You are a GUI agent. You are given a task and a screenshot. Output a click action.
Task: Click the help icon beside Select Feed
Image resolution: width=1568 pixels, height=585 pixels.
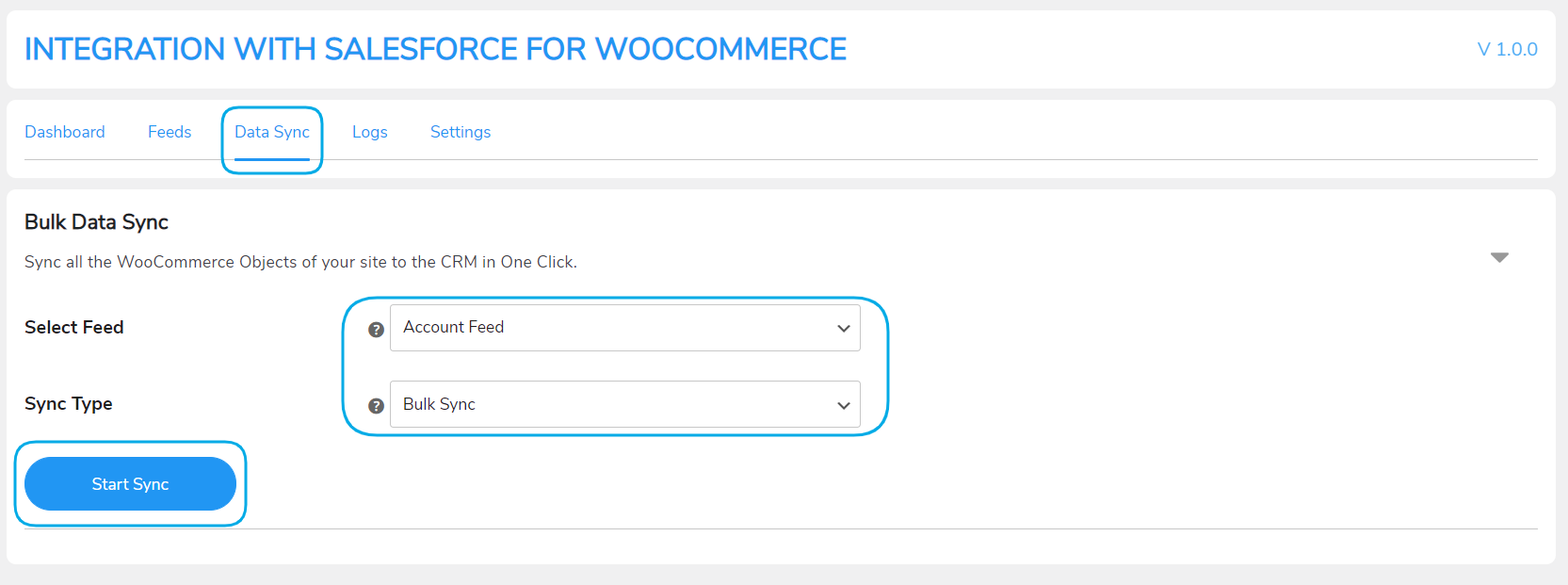pos(376,330)
